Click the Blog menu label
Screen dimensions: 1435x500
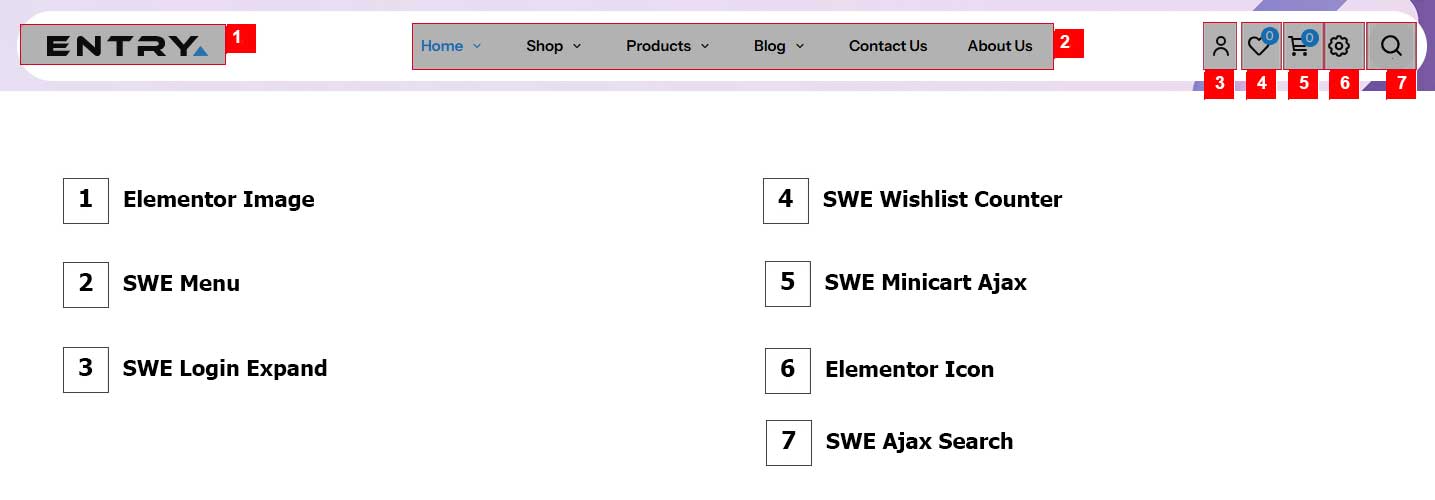tap(770, 46)
